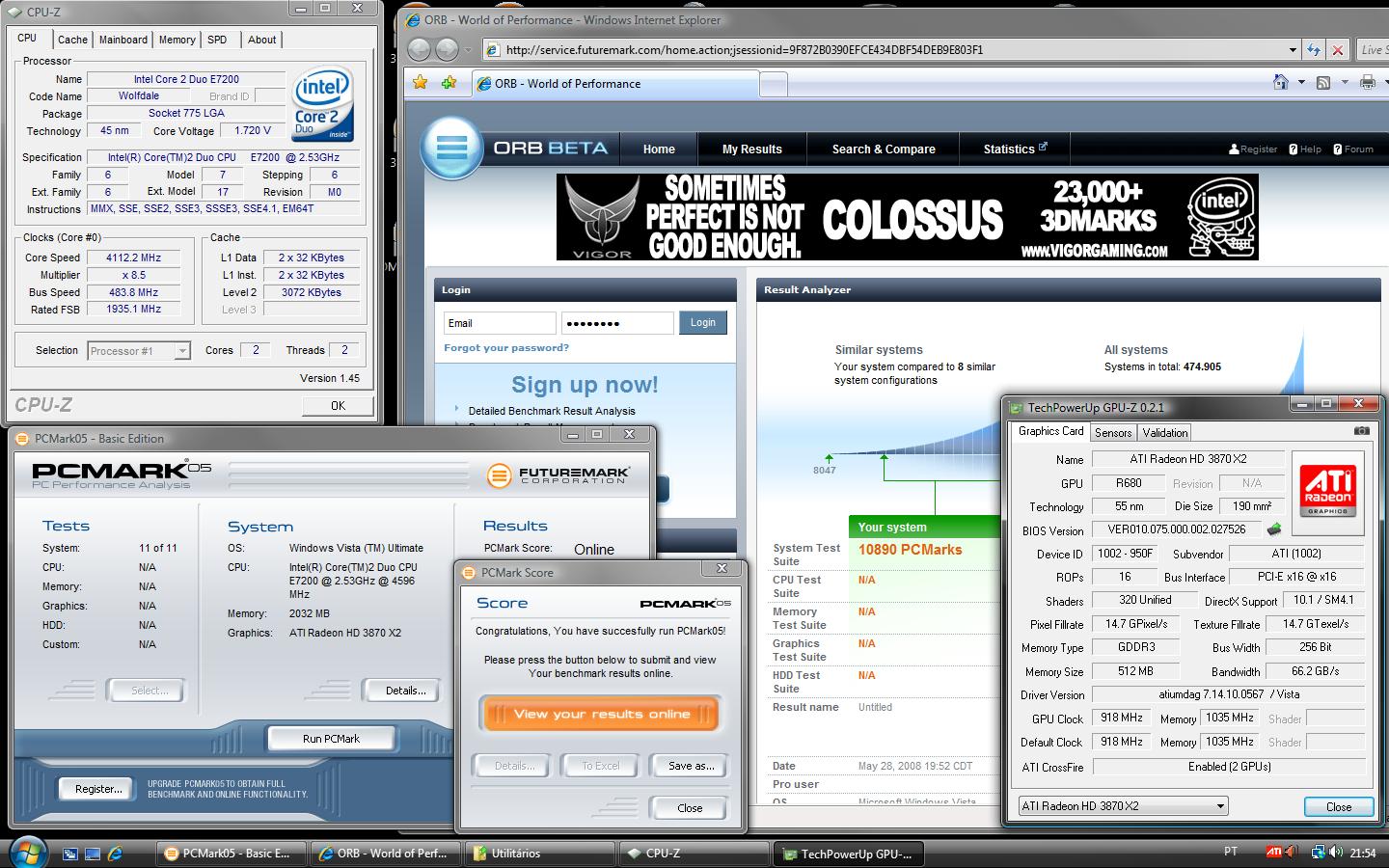
Task: Click the Register link in ORB header
Action: [x=1253, y=149]
